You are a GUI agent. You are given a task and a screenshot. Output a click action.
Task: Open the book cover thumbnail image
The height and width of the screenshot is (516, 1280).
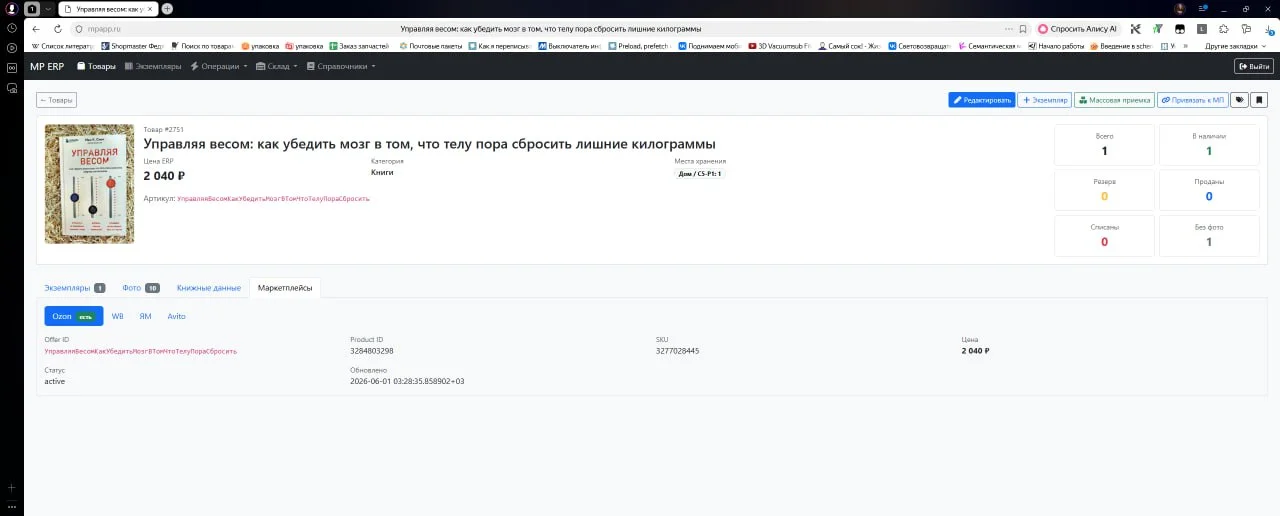click(89, 184)
